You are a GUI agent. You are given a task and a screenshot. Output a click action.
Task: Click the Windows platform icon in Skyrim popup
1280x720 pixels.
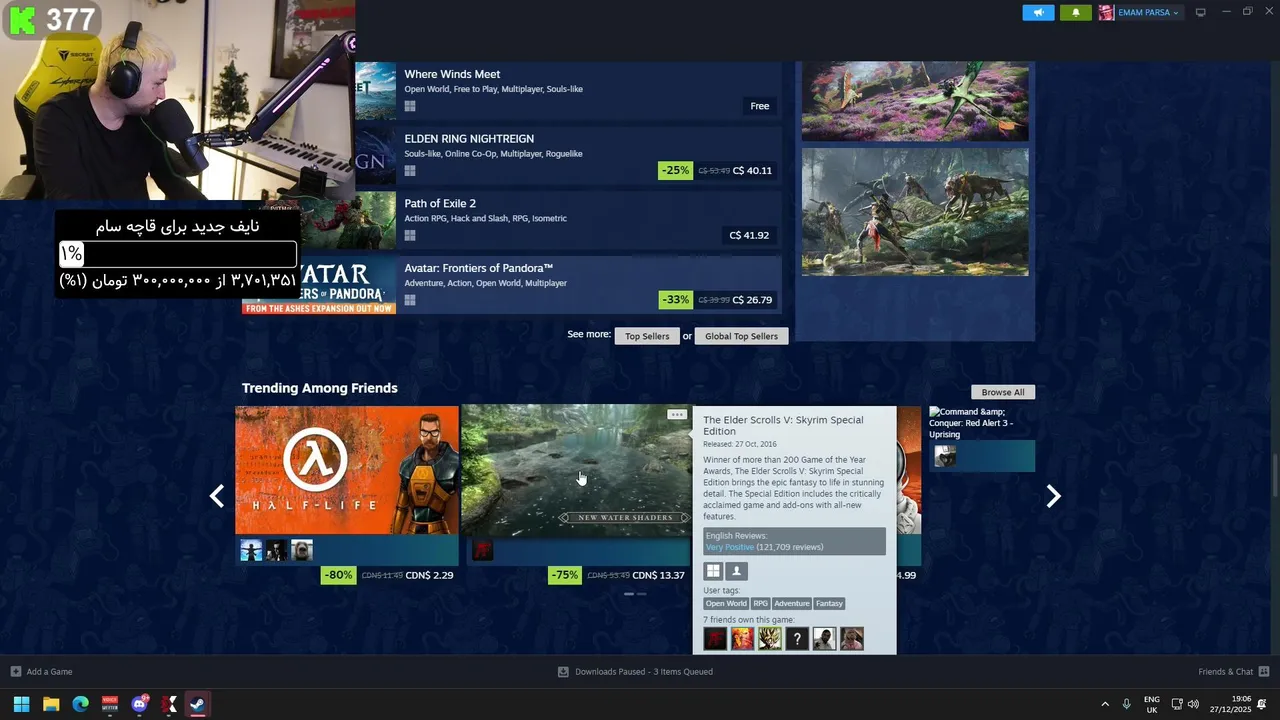(713, 571)
